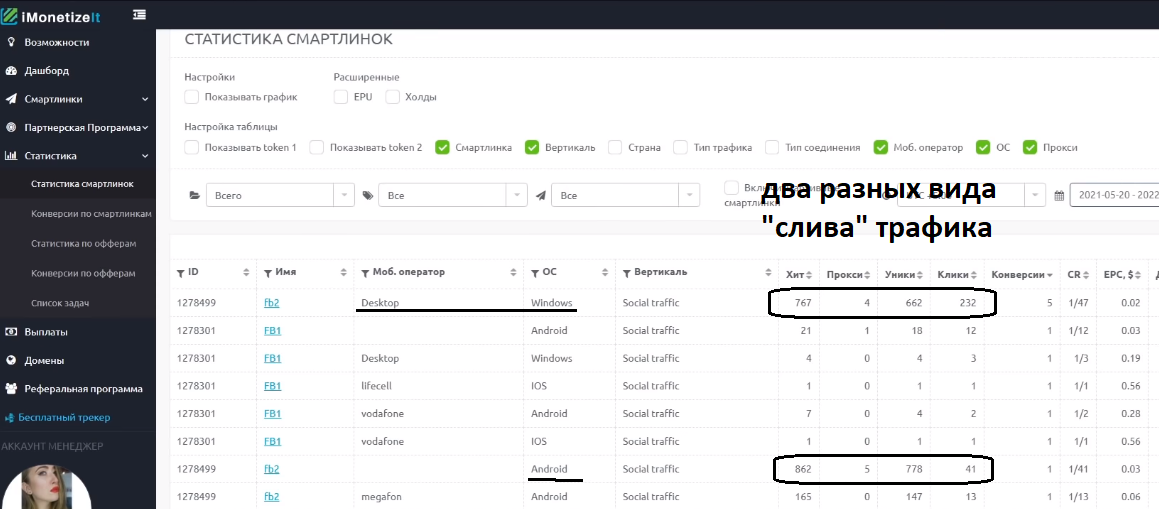Sort table by Клики column
The width and height of the screenshot is (1159, 509).
(956, 274)
